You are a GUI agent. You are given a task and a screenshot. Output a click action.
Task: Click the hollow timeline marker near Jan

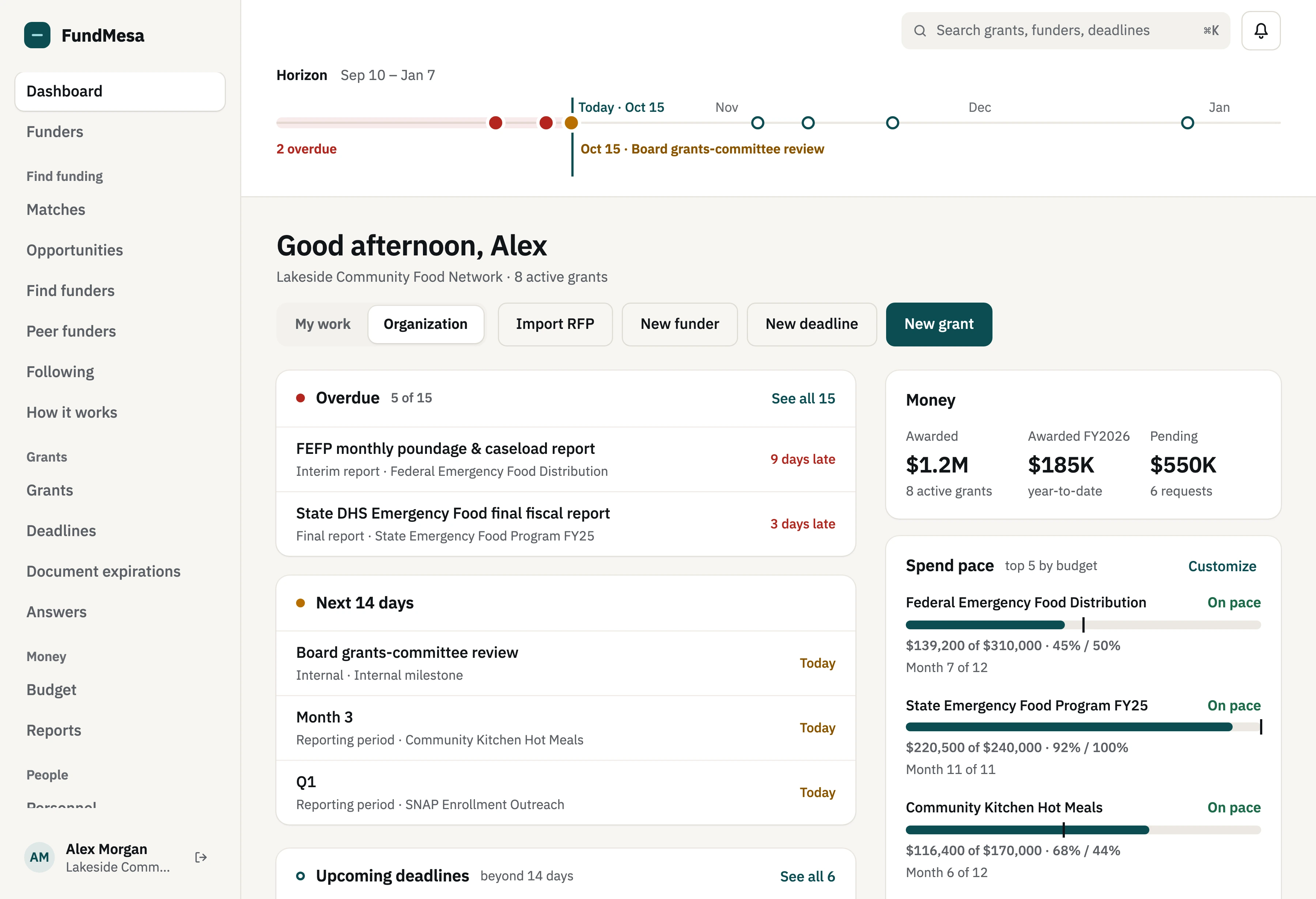coord(1187,123)
